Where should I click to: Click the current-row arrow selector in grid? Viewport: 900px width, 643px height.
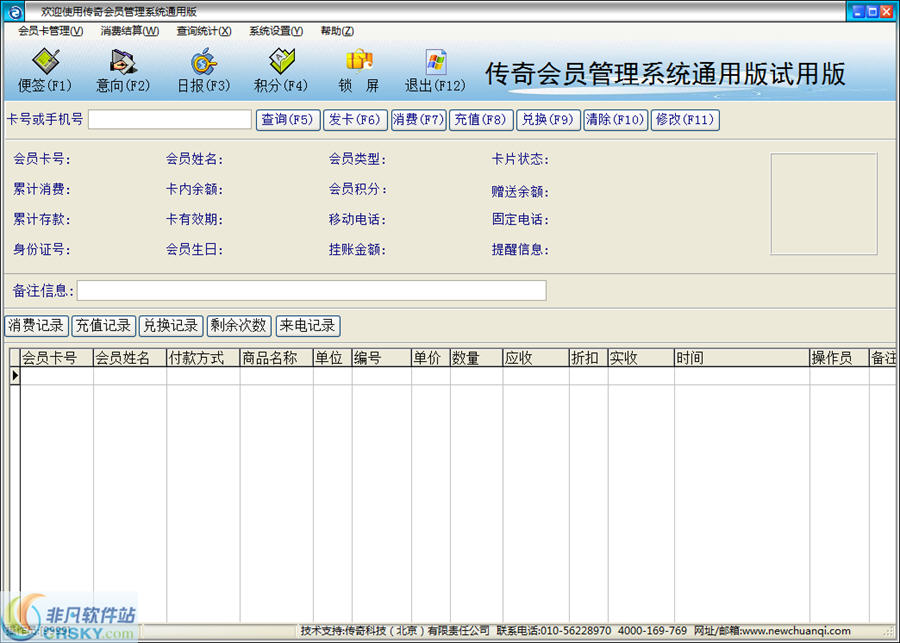pos(15,376)
